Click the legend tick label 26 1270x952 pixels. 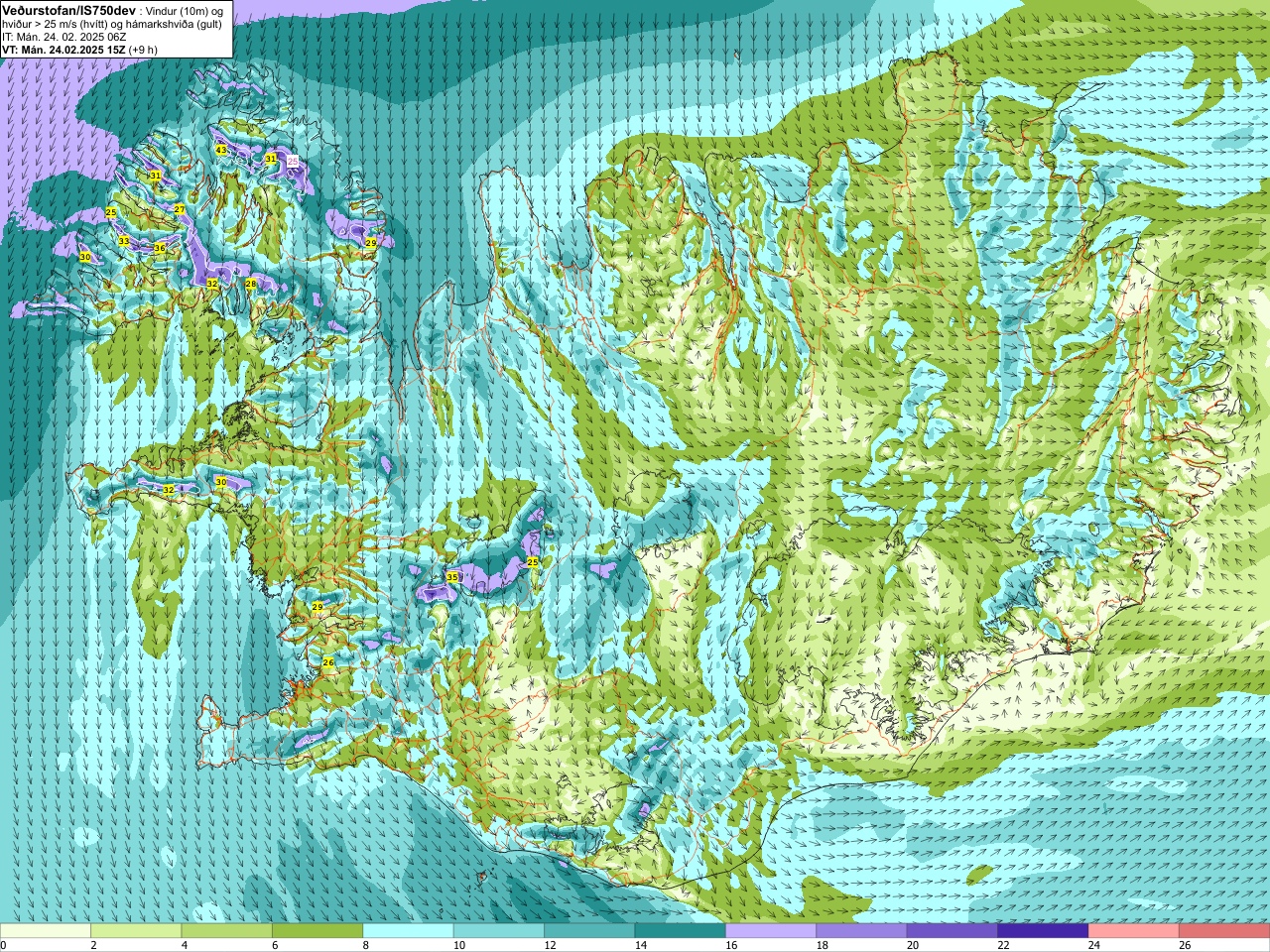[1185, 945]
